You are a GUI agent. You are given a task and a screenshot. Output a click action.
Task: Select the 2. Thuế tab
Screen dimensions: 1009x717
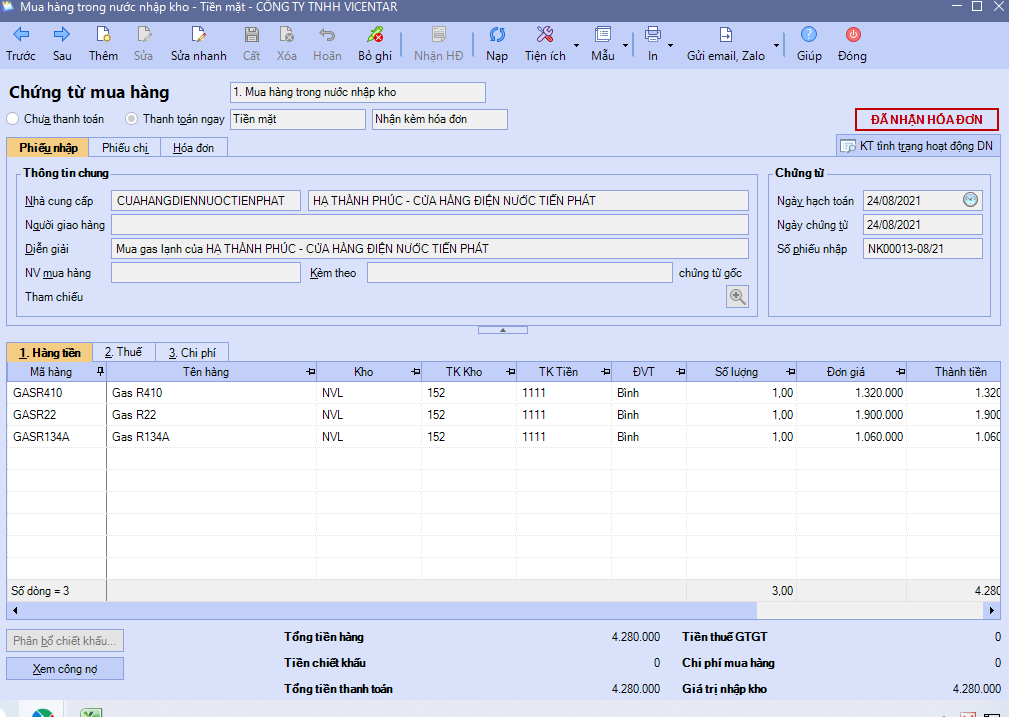tap(124, 352)
